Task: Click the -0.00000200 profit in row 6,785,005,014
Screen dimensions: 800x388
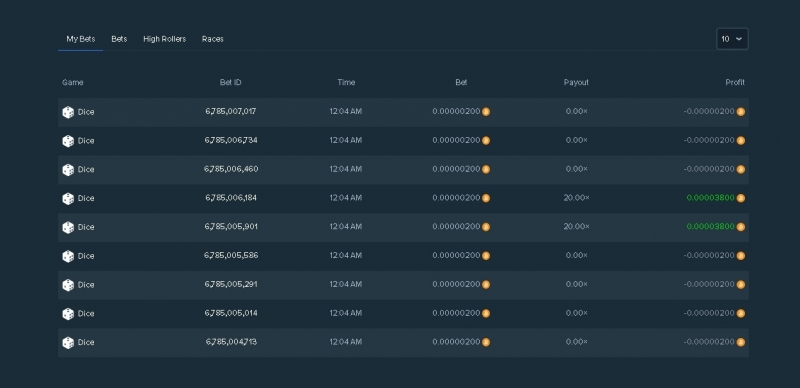Action: (x=709, y=313)
